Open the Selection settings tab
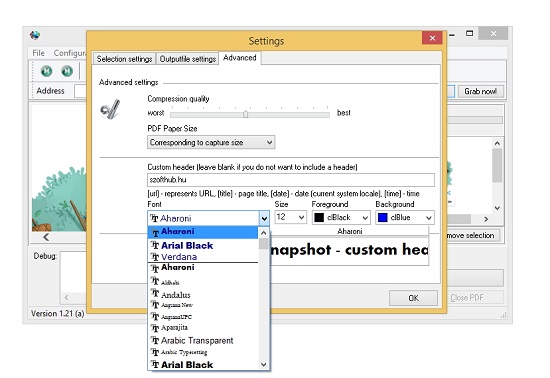Viewport: 550px width, 378px height. [124, 59]
